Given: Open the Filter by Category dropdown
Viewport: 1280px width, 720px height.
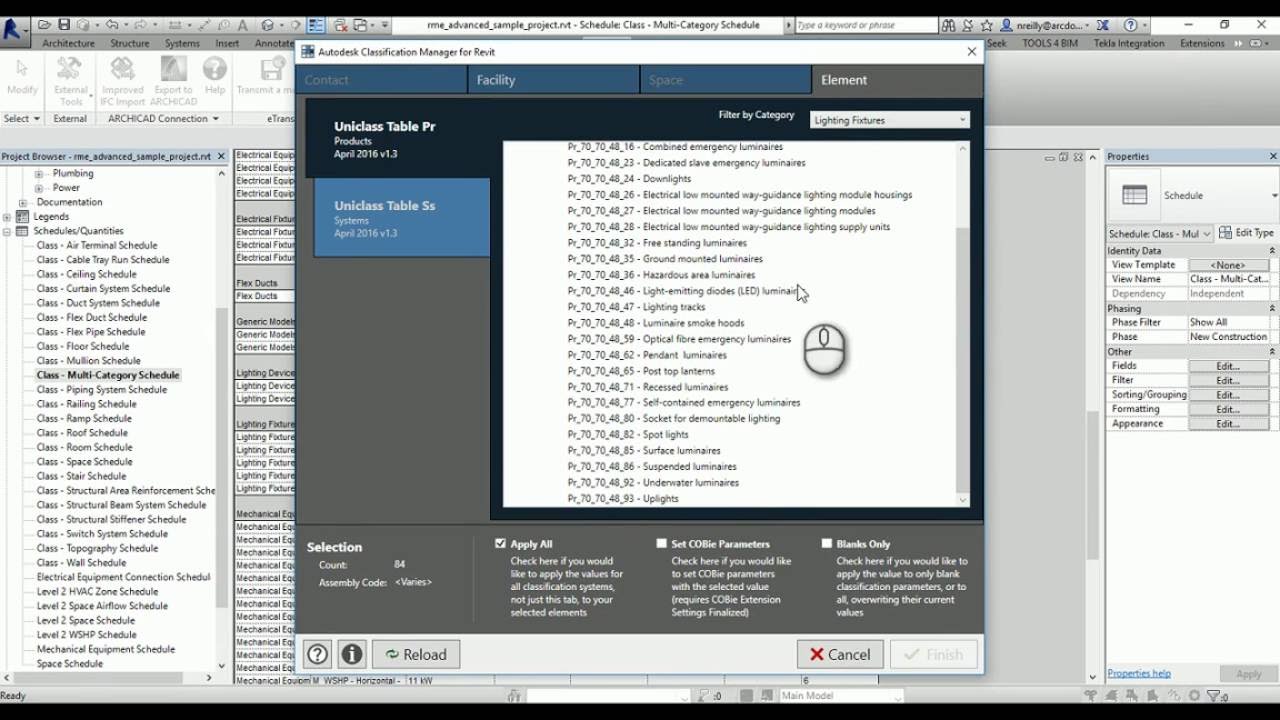Looking at the screenshot, I should (x=889, y=120).
